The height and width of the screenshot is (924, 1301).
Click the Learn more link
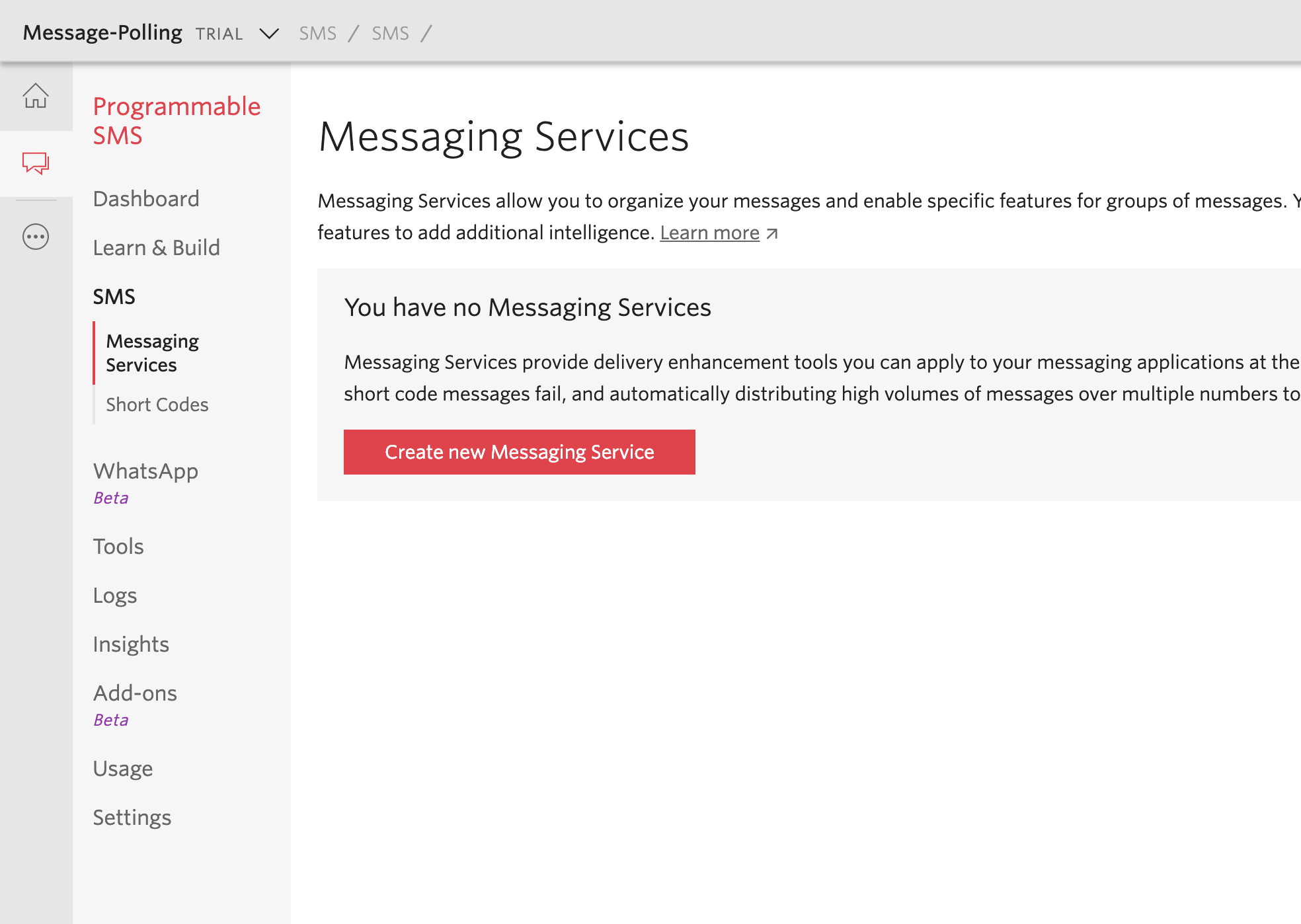[x=709, y=233]
